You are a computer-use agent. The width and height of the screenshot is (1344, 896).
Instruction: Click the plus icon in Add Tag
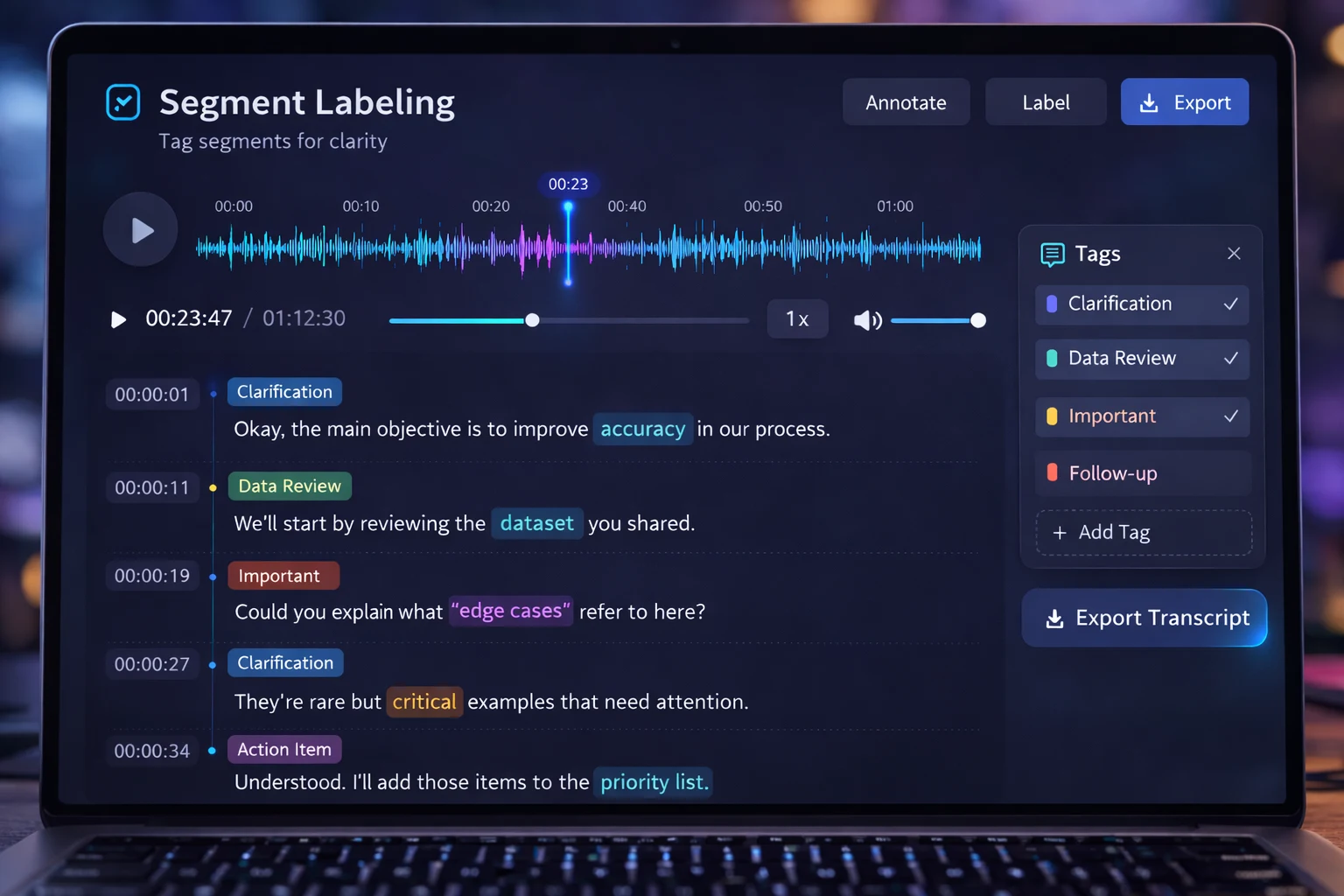point(1060,533)
